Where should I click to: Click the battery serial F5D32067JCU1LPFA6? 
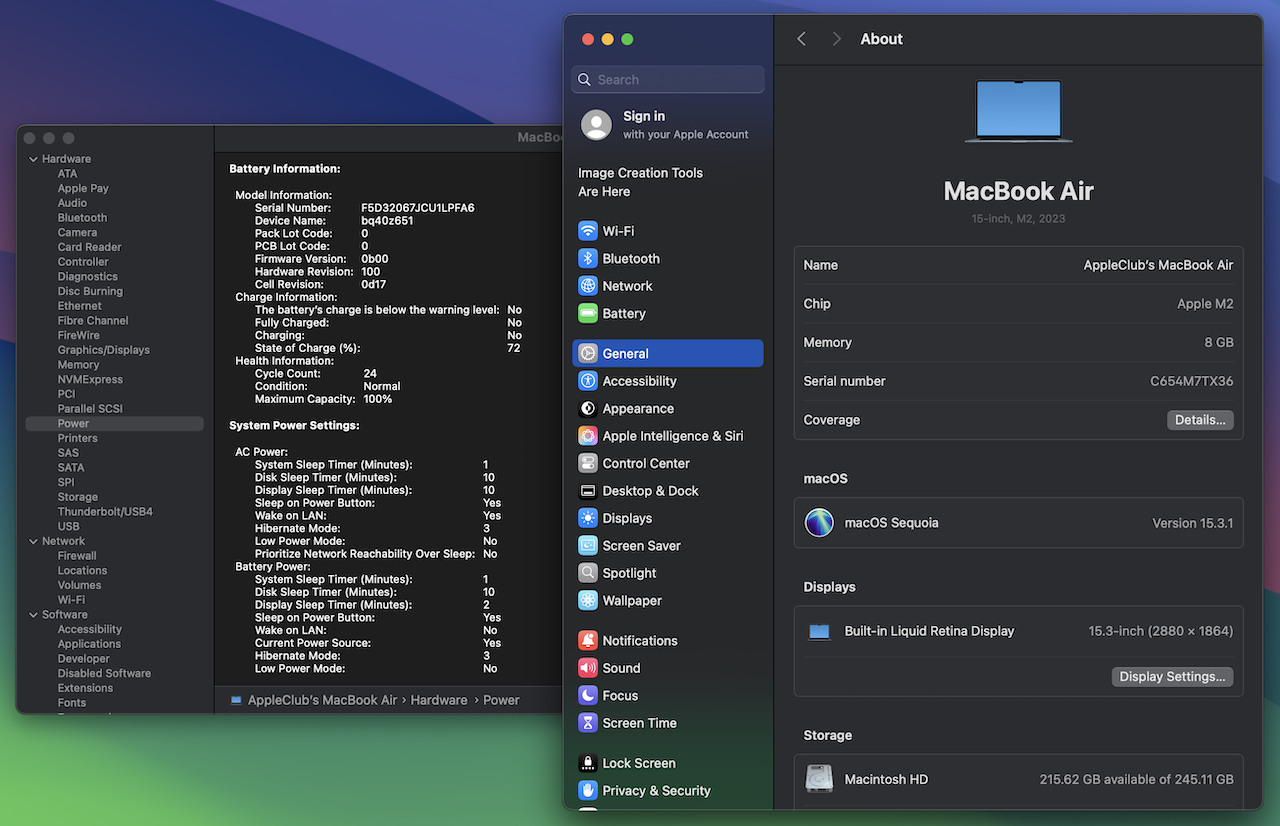click(x=417, y=208)
